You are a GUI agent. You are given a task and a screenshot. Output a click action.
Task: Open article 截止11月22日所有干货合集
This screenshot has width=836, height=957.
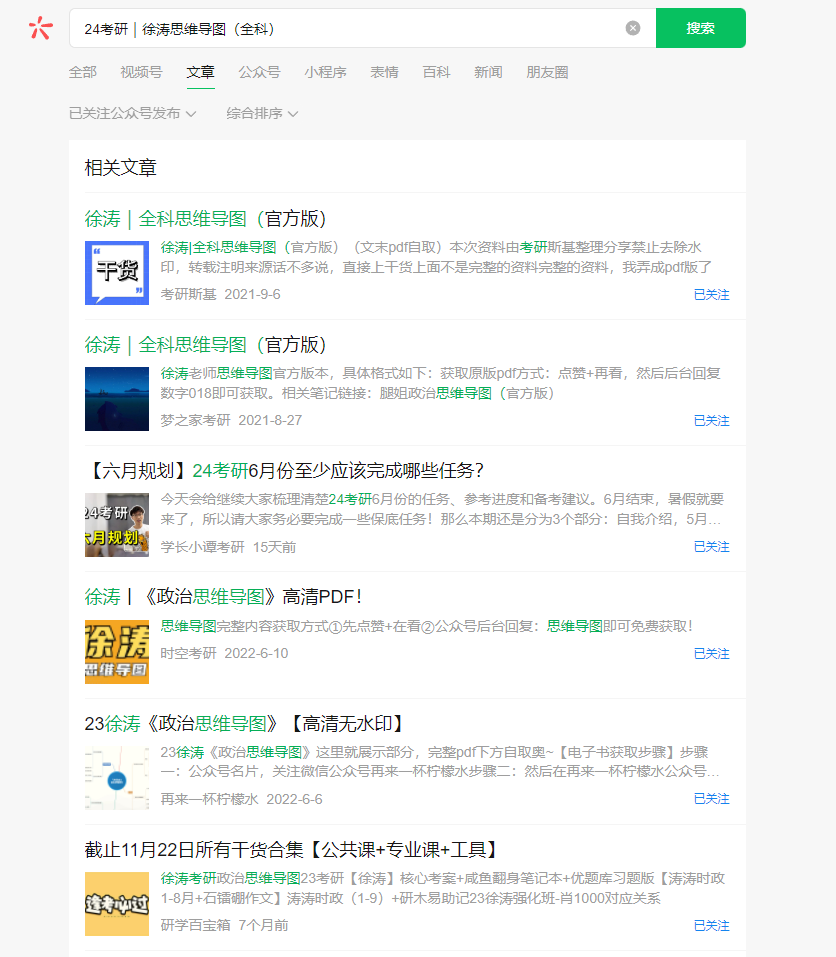pyautogui.click(x=293, y=849)
